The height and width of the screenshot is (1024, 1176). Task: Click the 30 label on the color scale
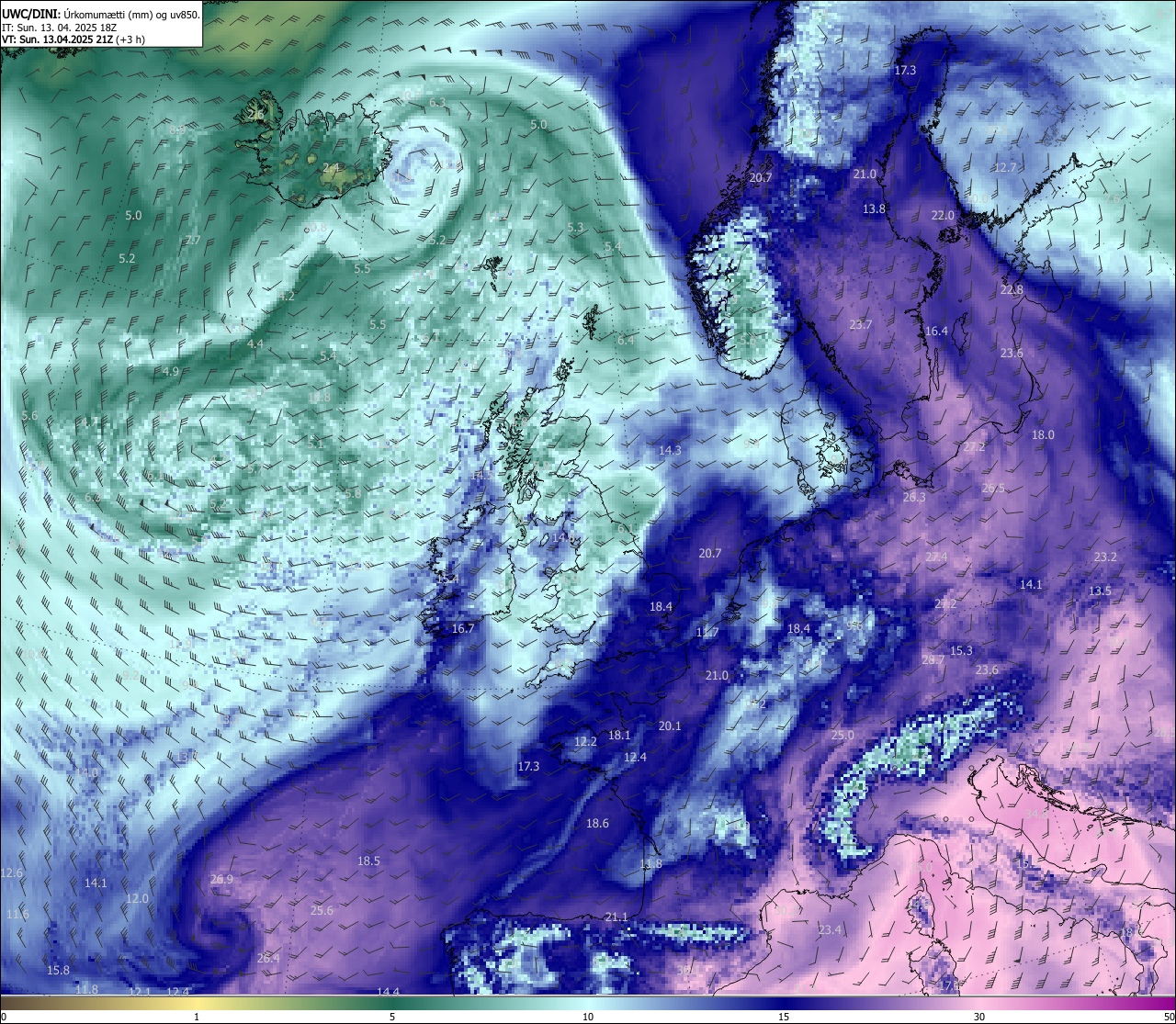point(979,1017)
